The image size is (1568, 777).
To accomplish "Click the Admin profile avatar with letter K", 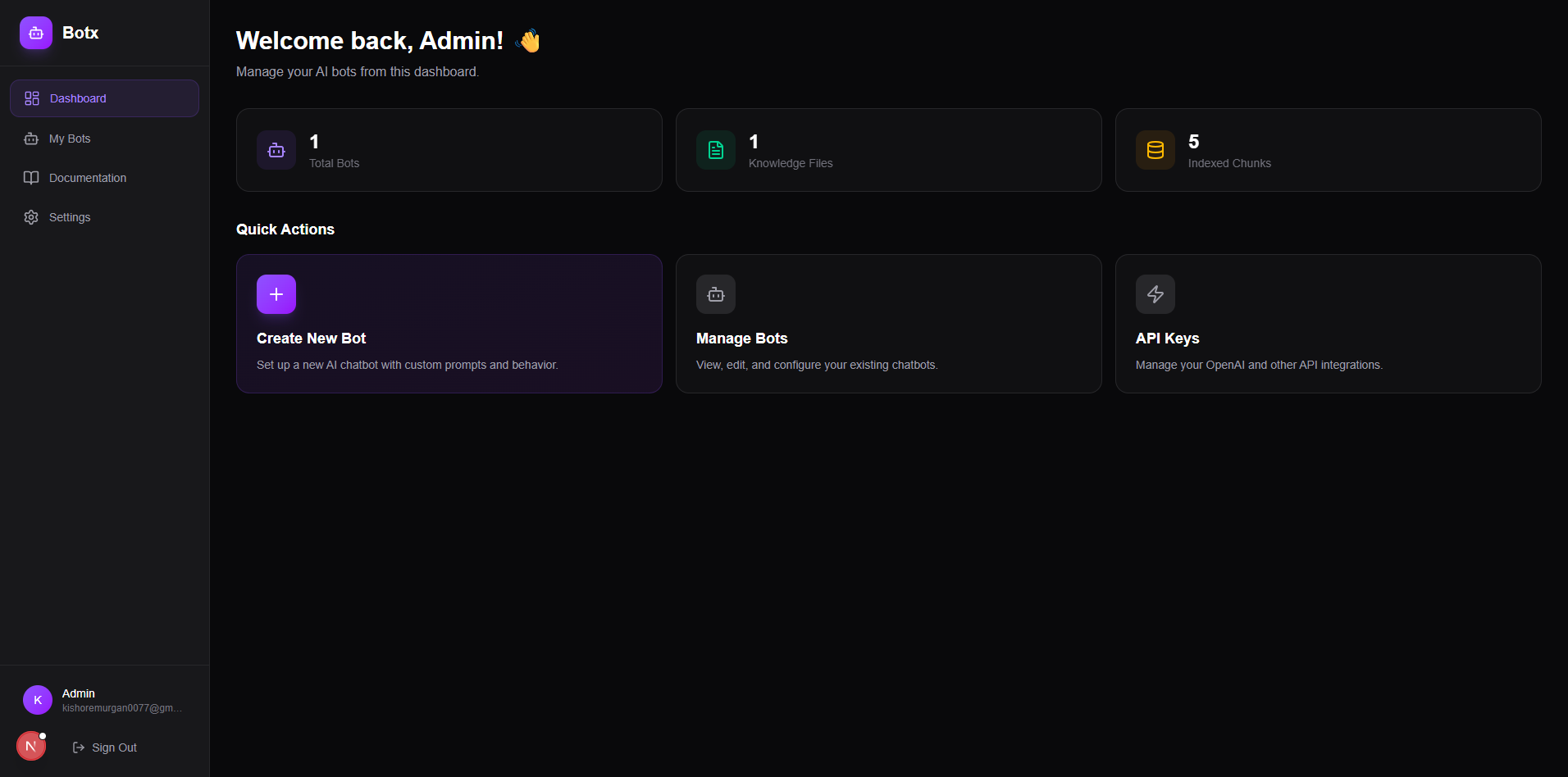I will click(x=37, y=699).
